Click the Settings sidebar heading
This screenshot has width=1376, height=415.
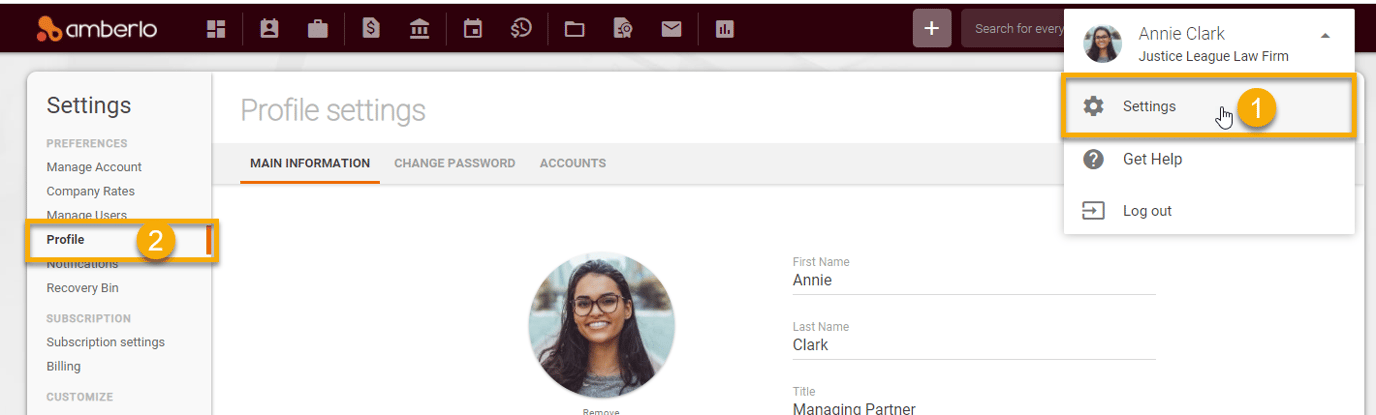(89, 106)
